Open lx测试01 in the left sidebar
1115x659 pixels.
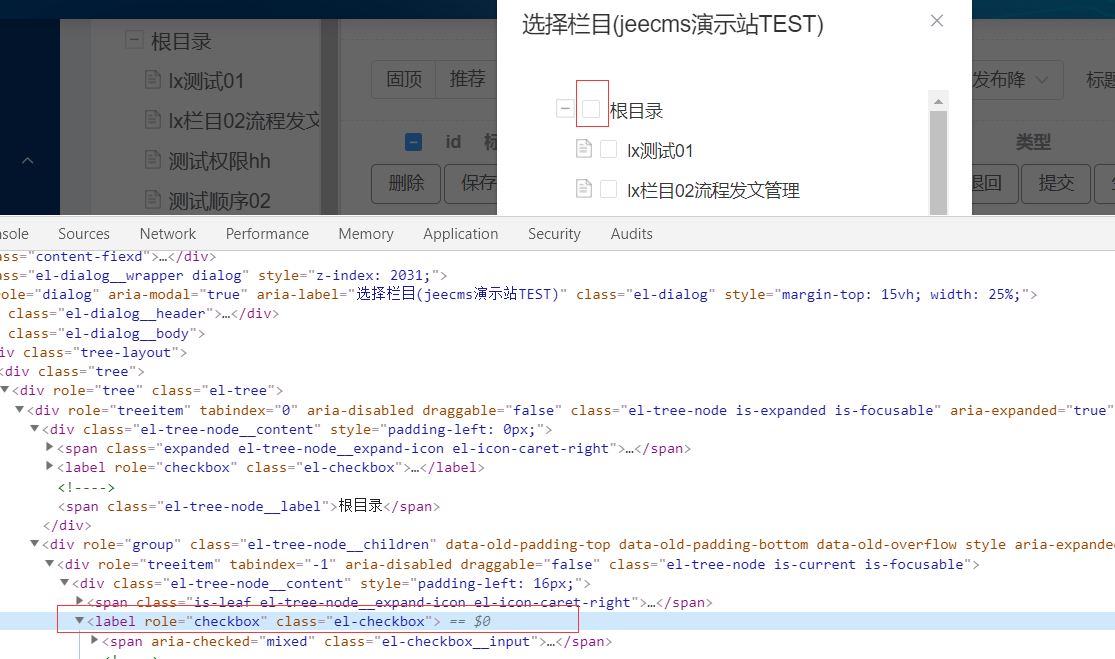coord(206,81)
